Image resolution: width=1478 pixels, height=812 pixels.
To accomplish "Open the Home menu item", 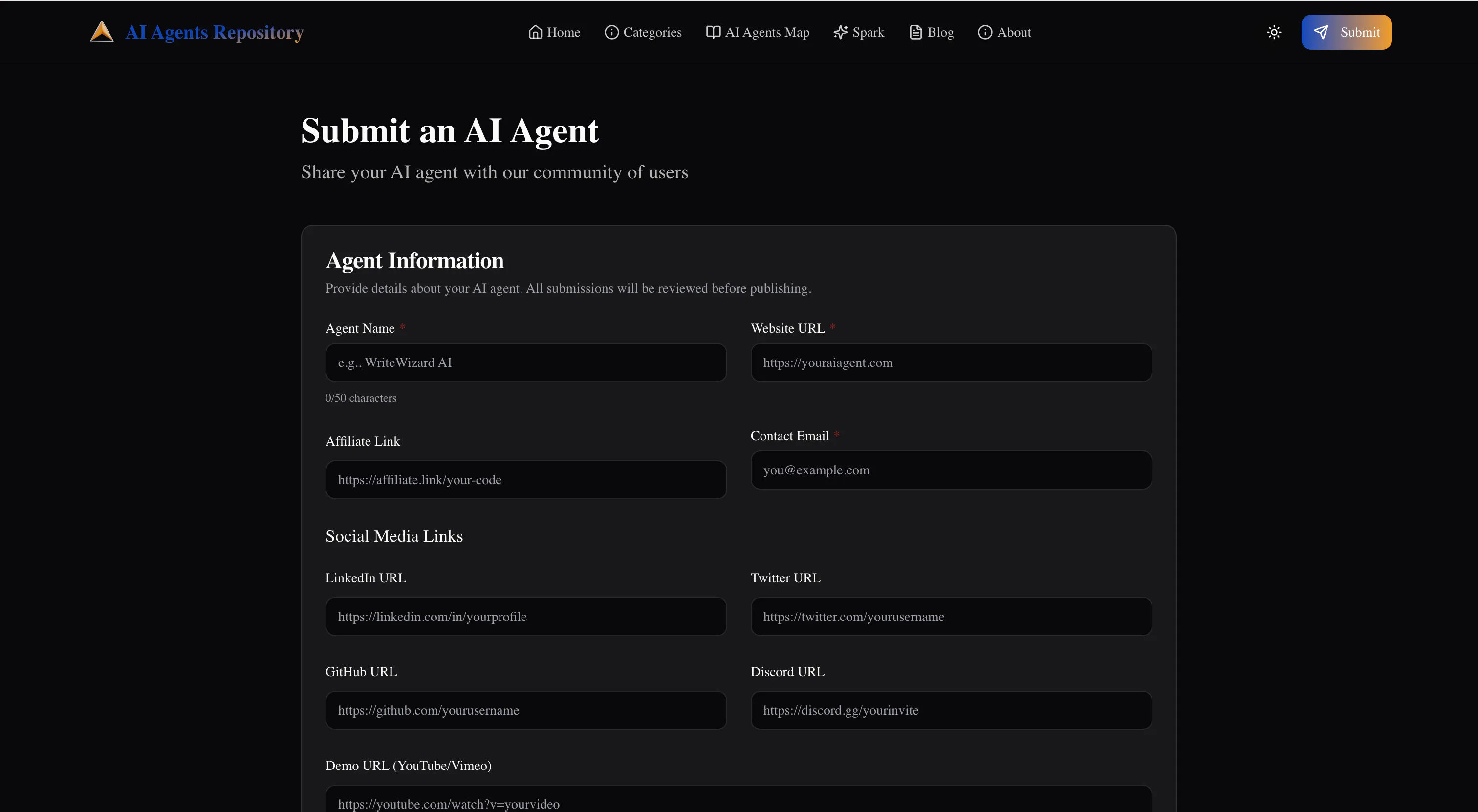I will click(554, 32).
